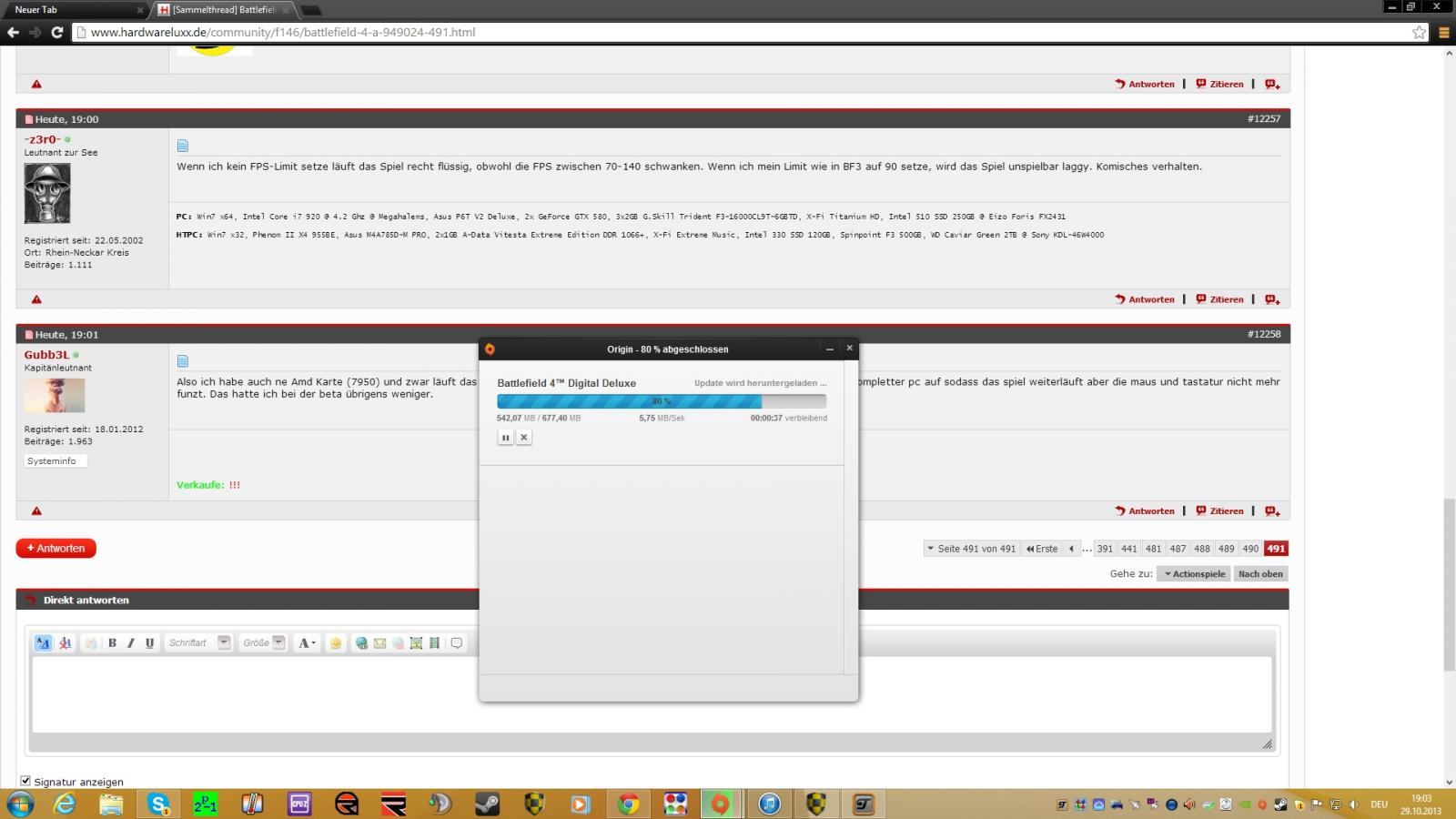Screen dimensions: 1456x819
Task: Open the Actionspiele forum jump dropdown
Action: tap(1194, 574)
